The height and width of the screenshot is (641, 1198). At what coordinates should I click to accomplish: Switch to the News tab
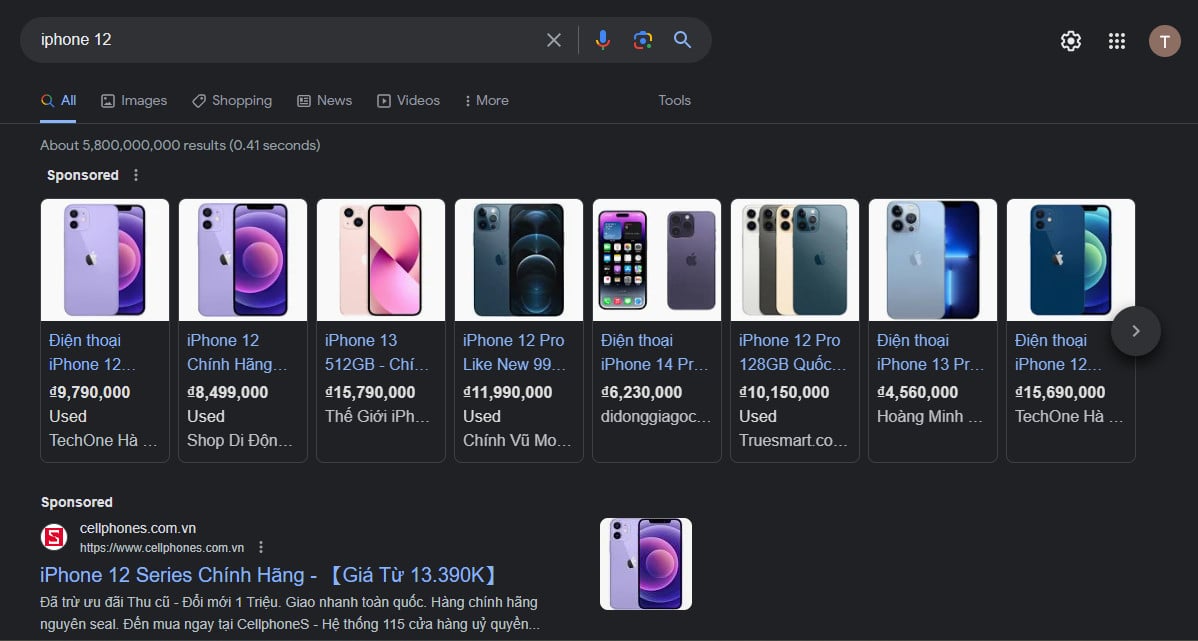(x=325, y=101)
